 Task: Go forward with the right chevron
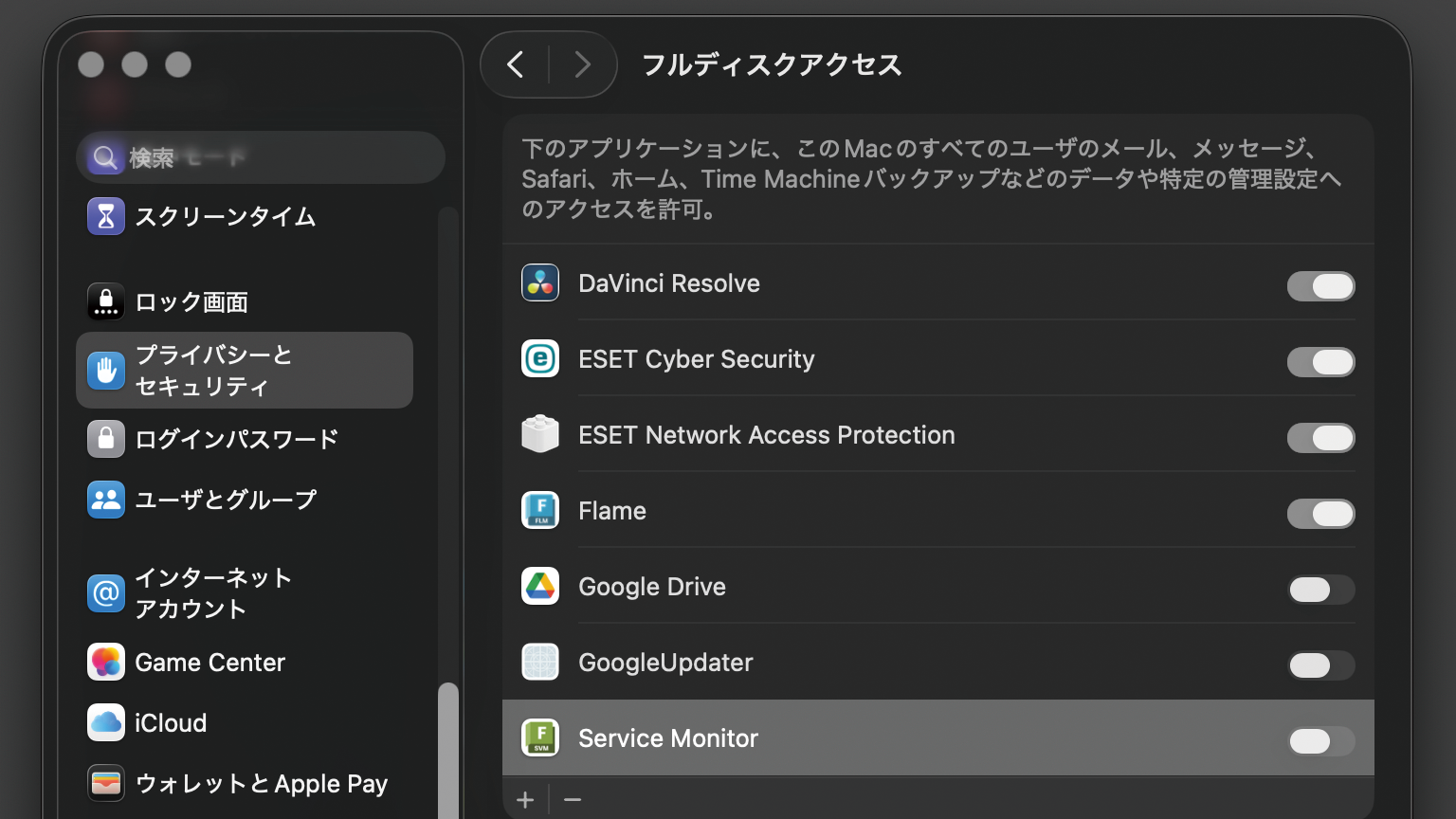click(582, 64)
